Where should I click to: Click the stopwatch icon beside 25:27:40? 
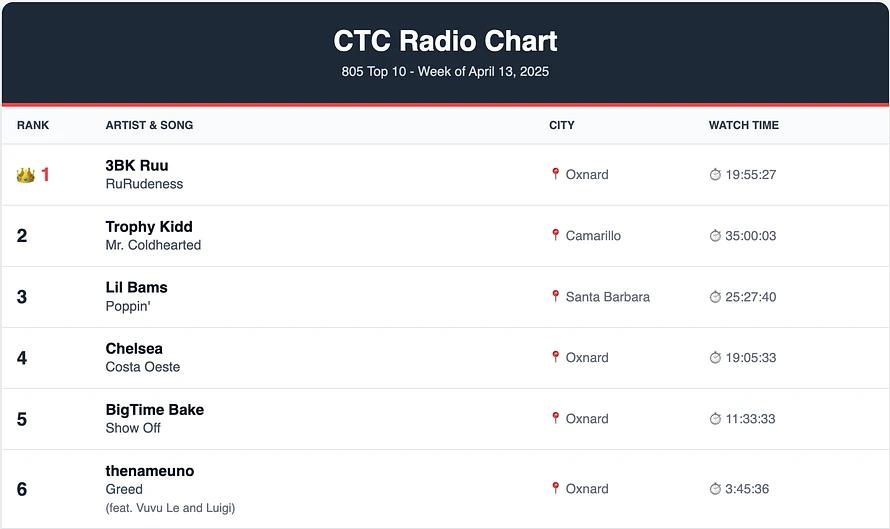click(x=715, y=296)
